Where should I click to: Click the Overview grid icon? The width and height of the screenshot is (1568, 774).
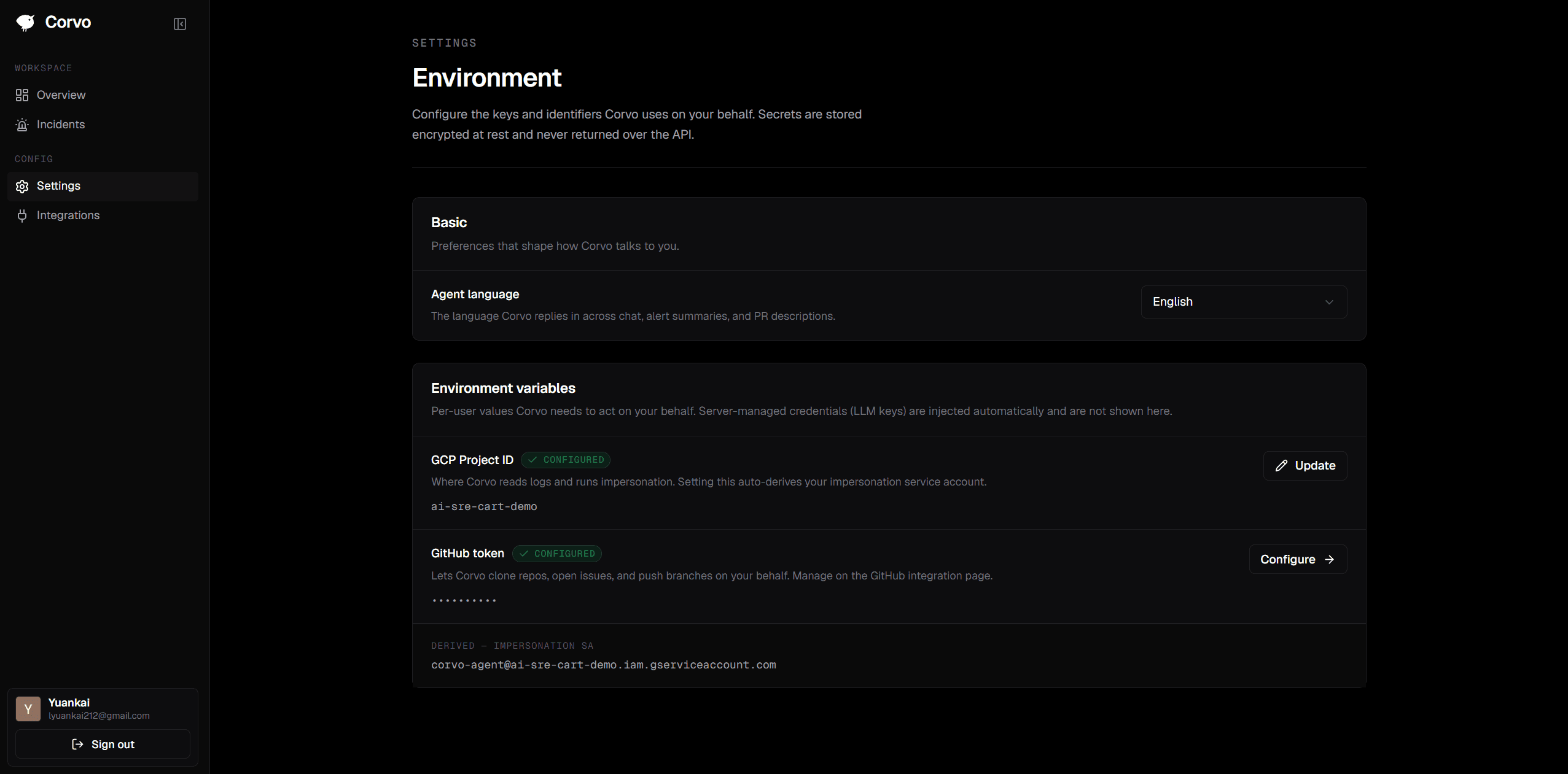[x=22, y=95]
